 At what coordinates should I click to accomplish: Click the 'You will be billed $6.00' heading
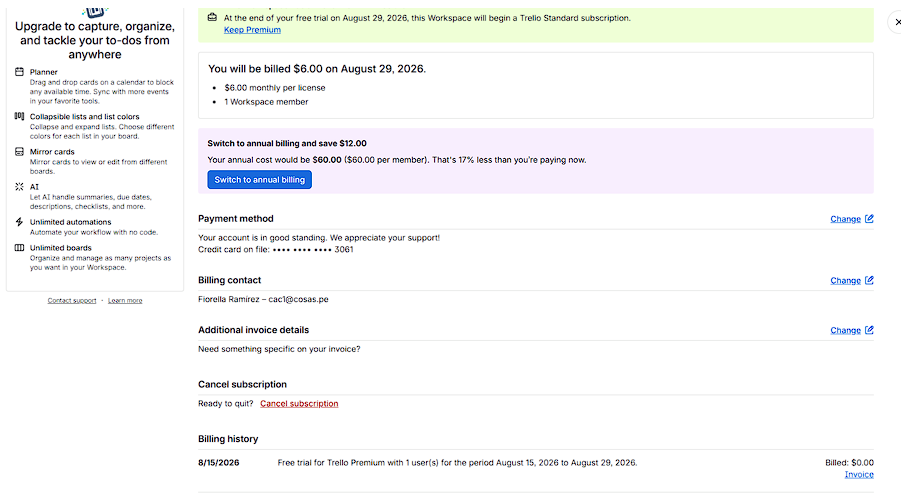(317, 68)
